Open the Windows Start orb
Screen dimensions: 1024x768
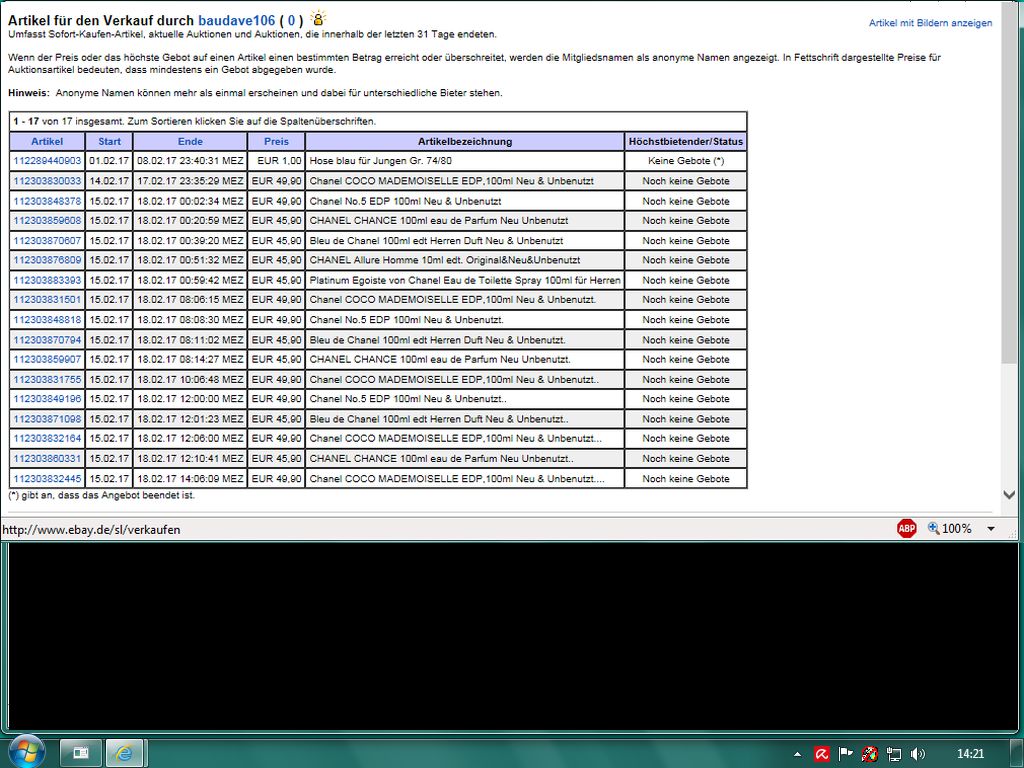coord(25,751)
